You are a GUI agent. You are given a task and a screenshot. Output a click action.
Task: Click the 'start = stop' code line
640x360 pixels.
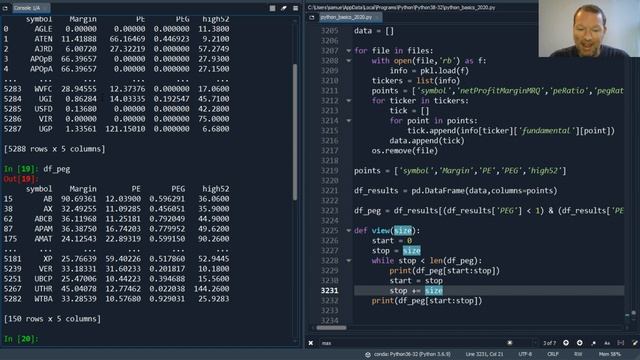tap(416, 281)
